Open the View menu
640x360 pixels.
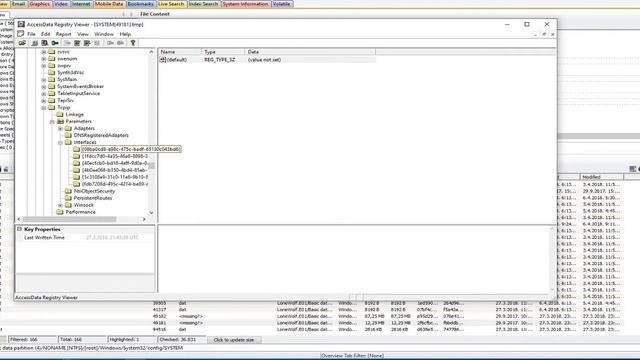[83, 34]
